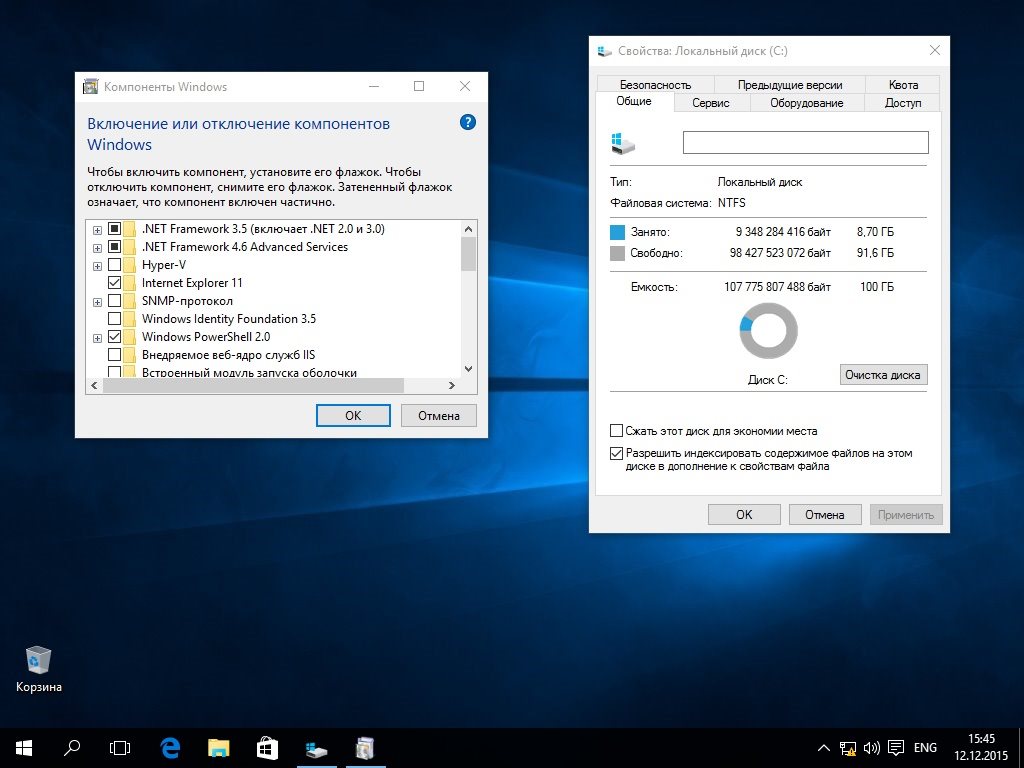The width and height of the screenshot is (1024, 768).
Task: Check Сжать этот диск для экономии места
Action: [x=616, y=431]
